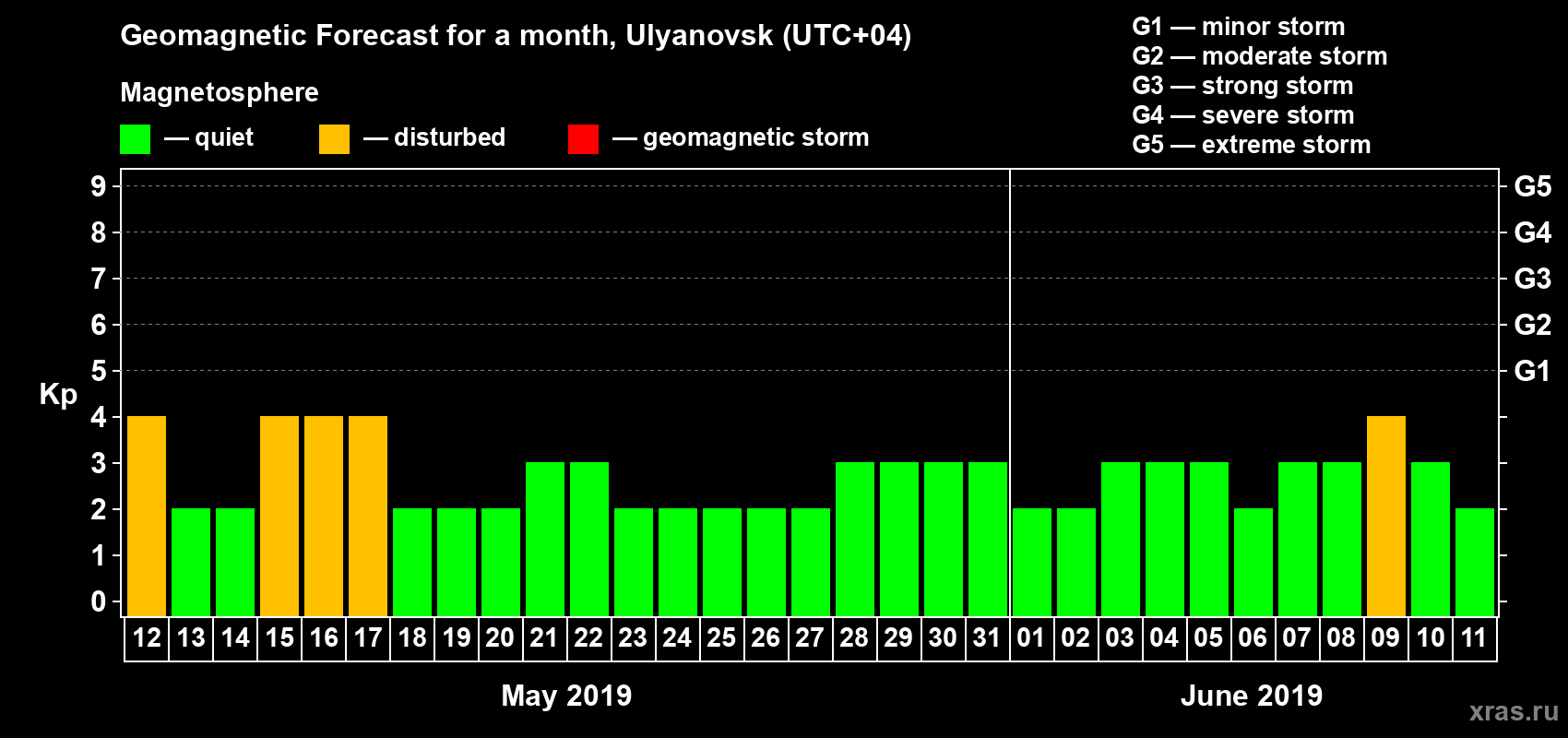
Task: Select the May 17 orange bar
Action: (368, 516)
